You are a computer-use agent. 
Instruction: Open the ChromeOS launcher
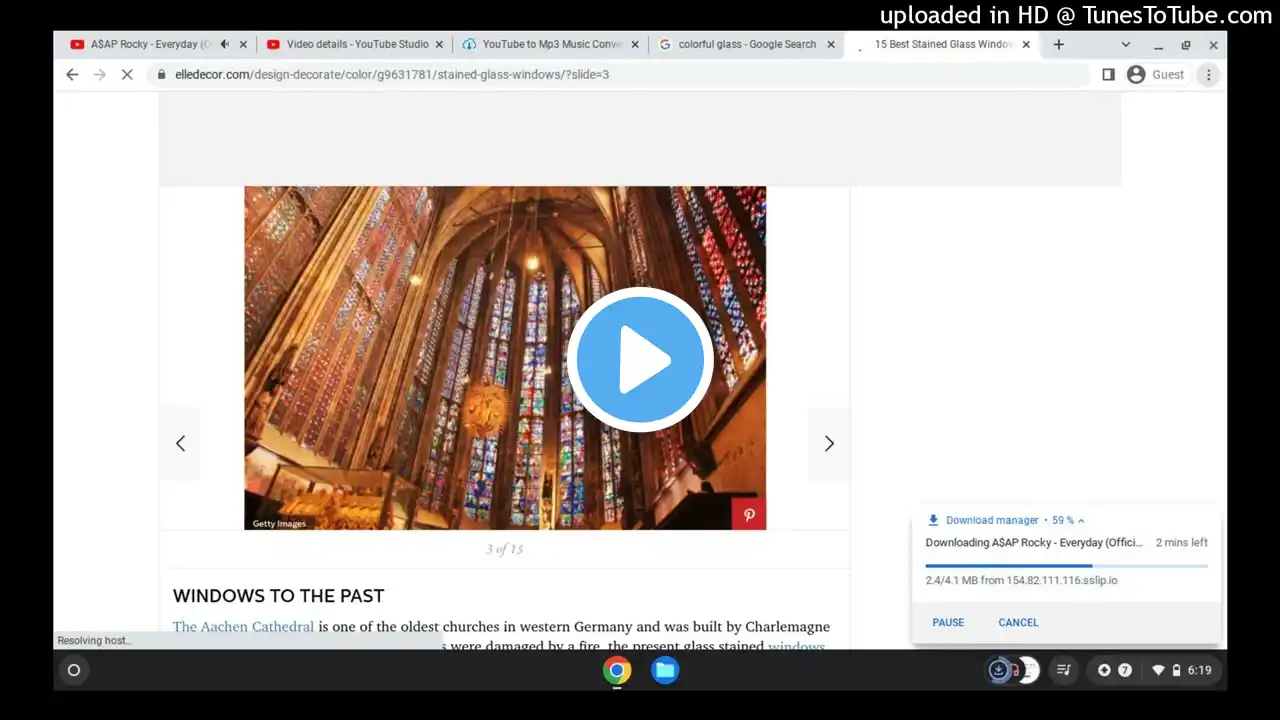point(73,670)
